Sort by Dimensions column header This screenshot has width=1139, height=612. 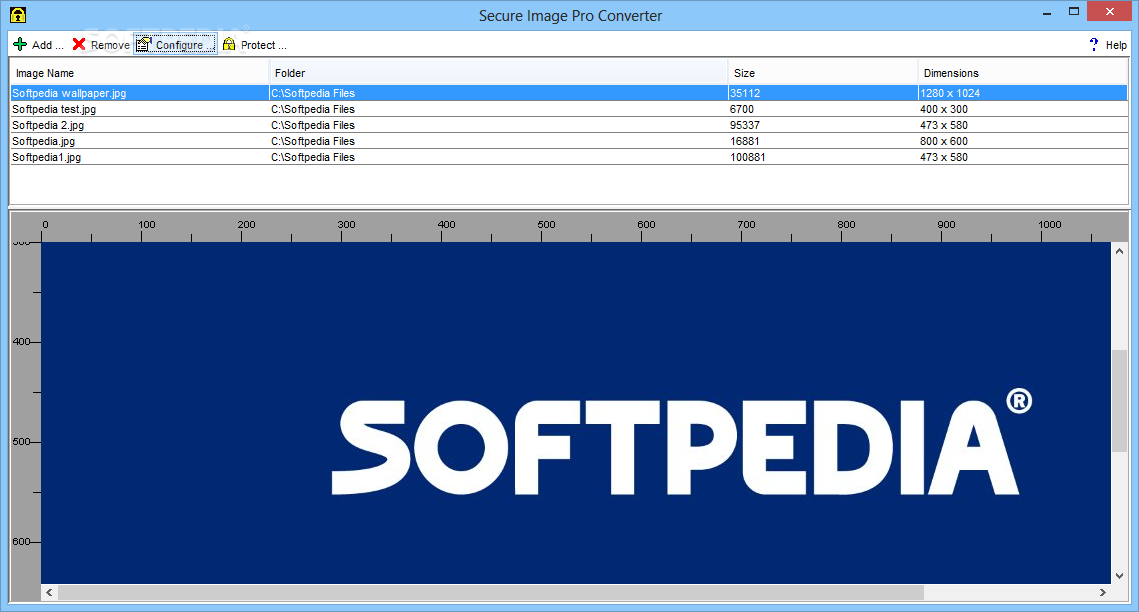tap(1023, 73)
